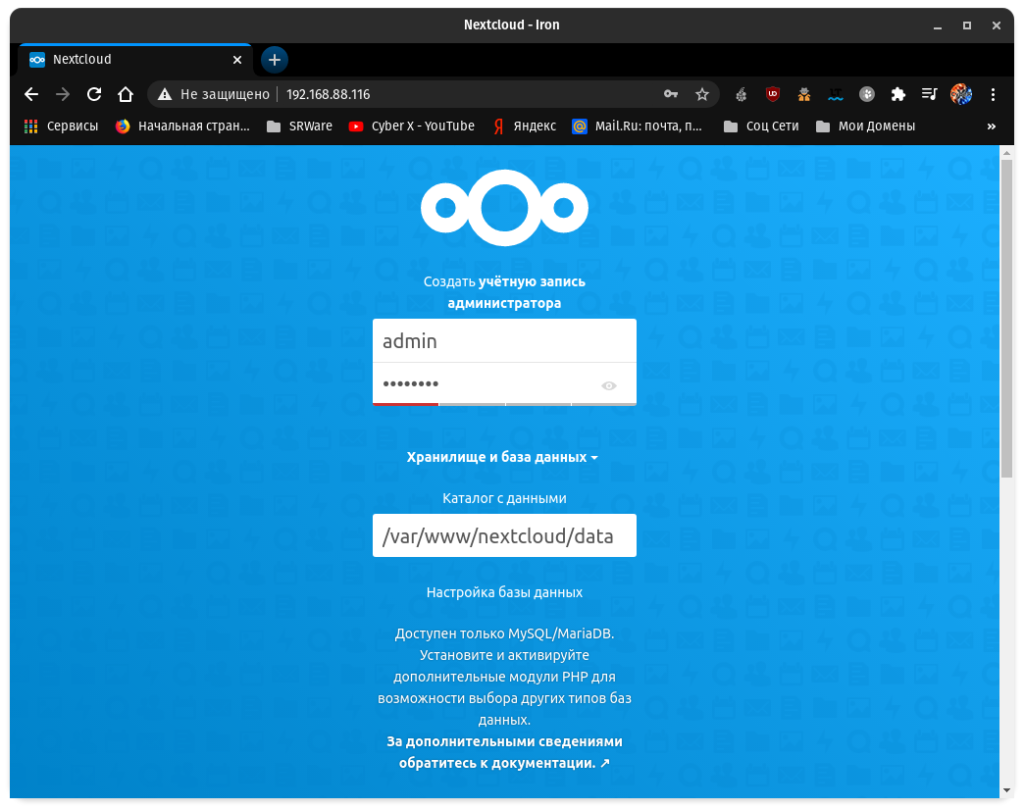Toggle password visibility with the eye icon

click(x=609, y=386)
